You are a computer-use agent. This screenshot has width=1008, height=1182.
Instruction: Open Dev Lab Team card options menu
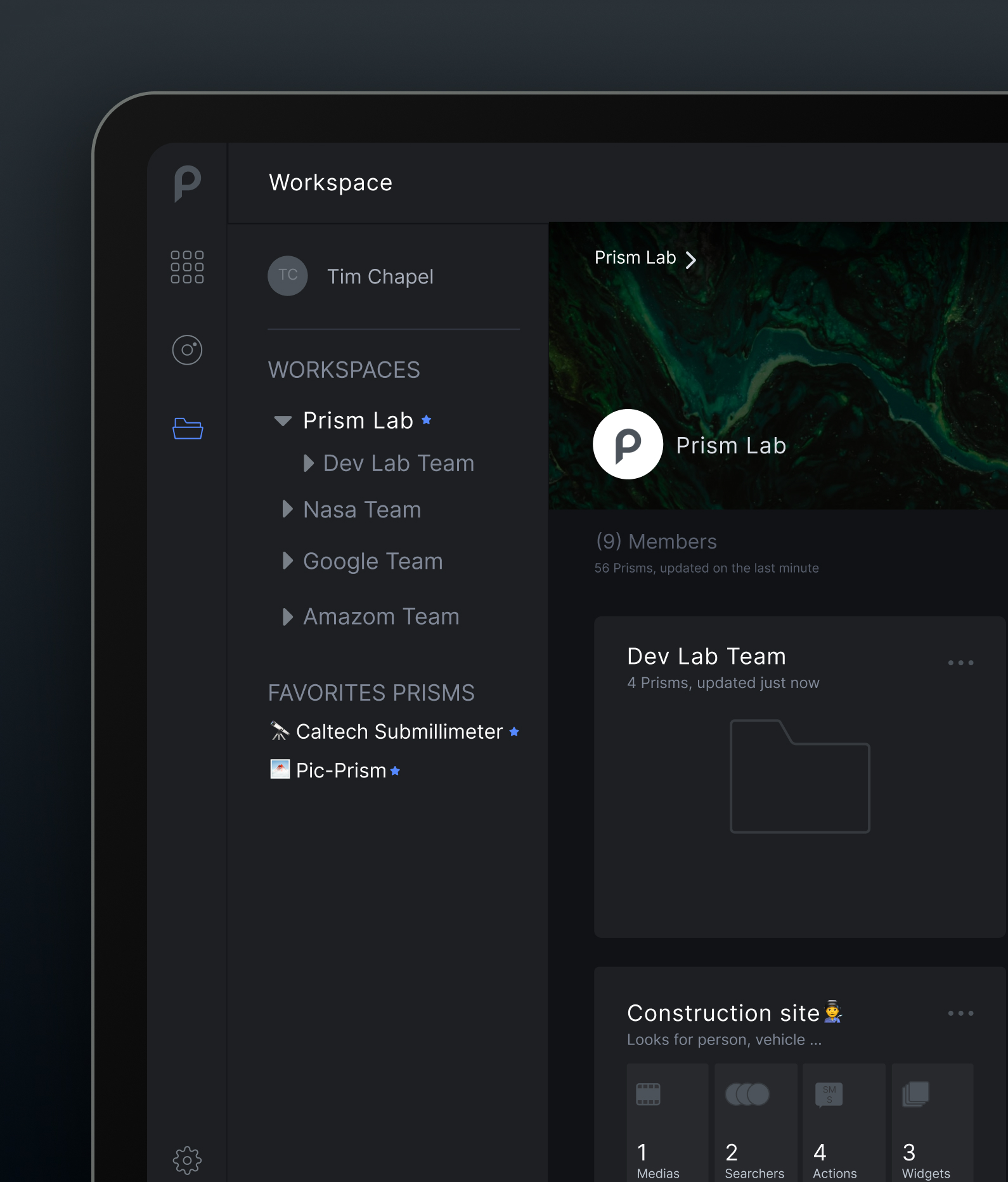(960, 663)
